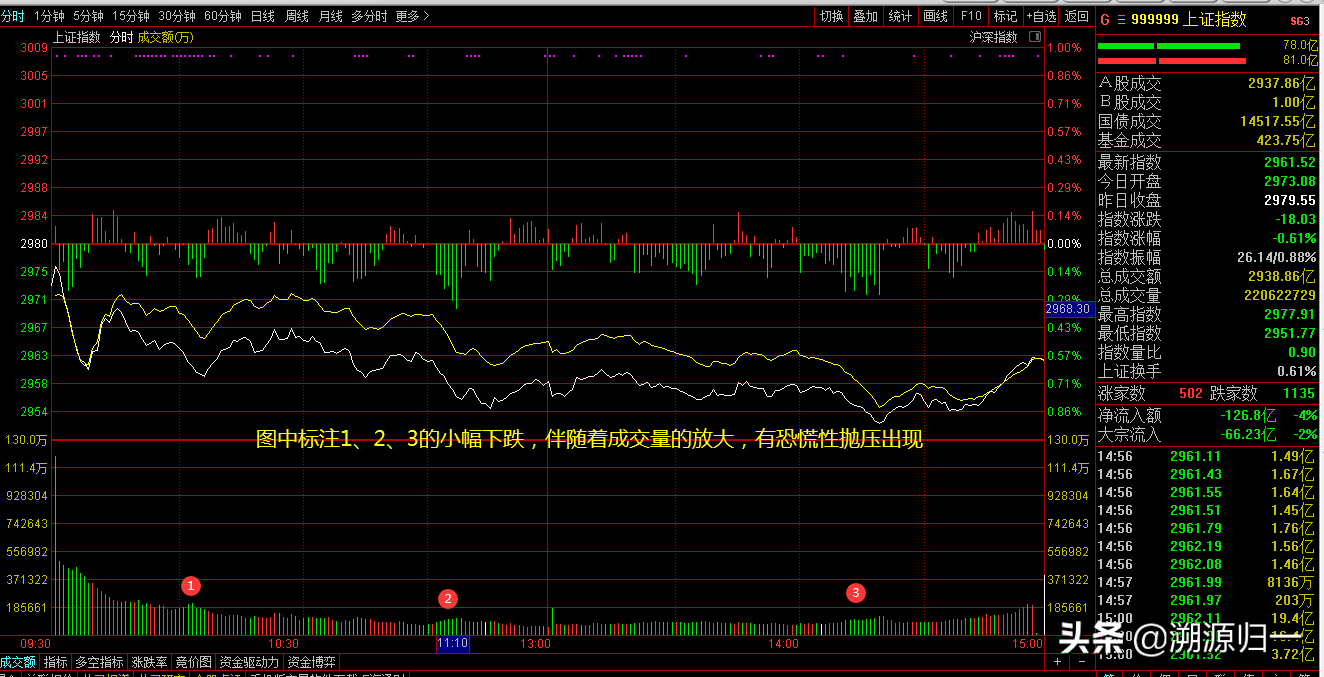Click the minus zoom-out icon at bottom right
Image resolution: width=1324 pixels, height=677 pixels.
(1080, 662)
